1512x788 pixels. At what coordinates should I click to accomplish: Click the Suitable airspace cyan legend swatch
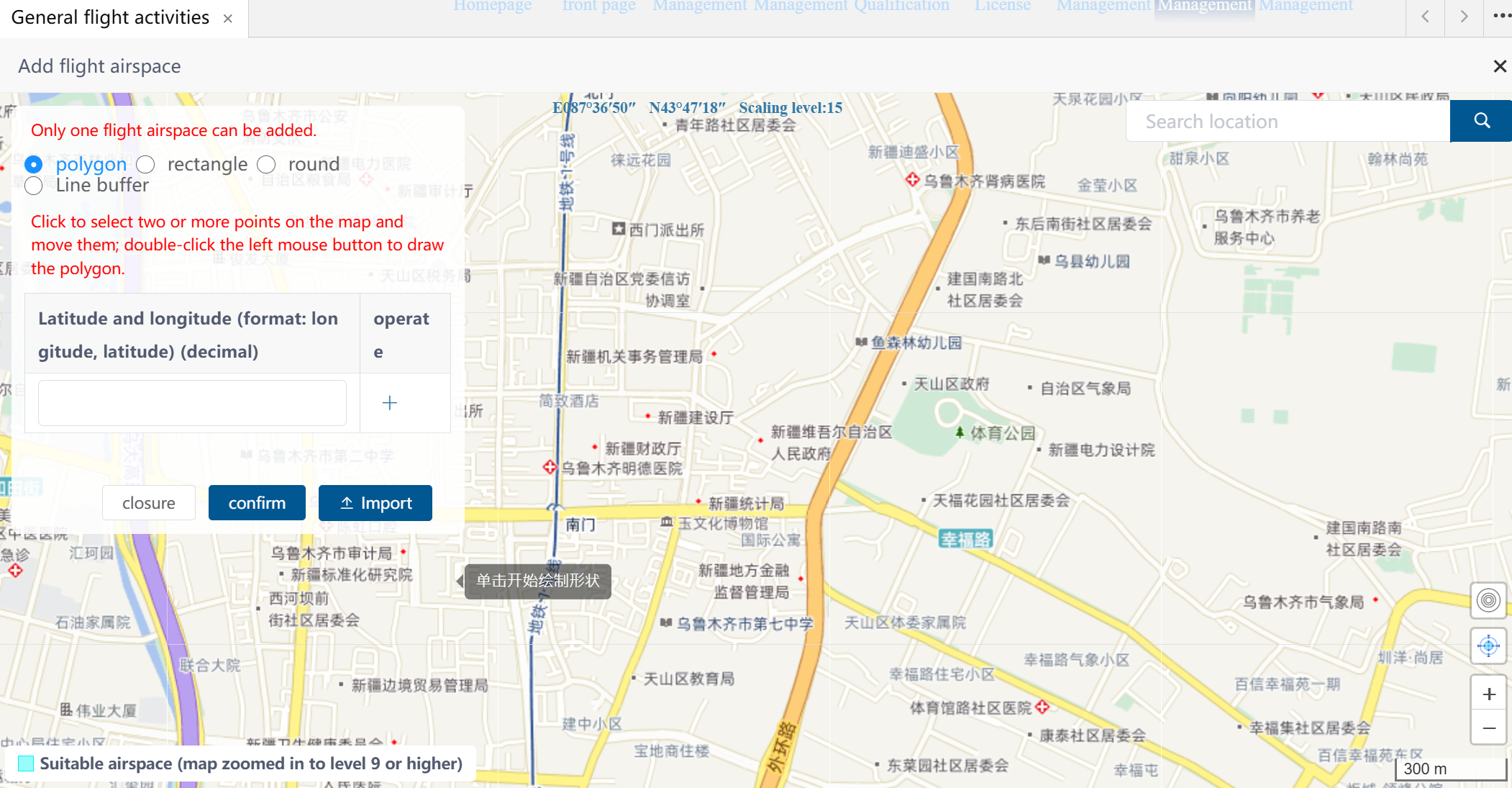26,764
